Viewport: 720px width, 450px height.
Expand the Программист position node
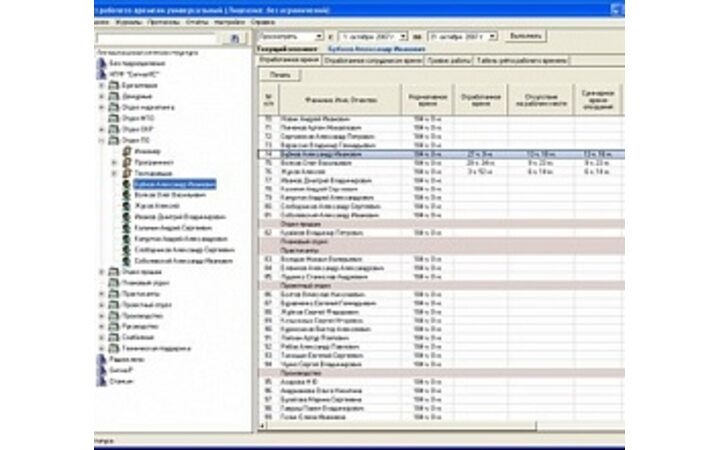coord(113,163)
